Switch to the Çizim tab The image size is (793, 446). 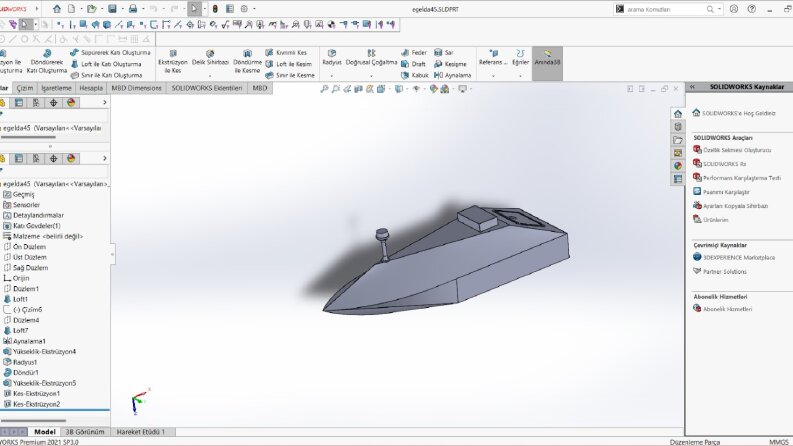pos(25,88)
